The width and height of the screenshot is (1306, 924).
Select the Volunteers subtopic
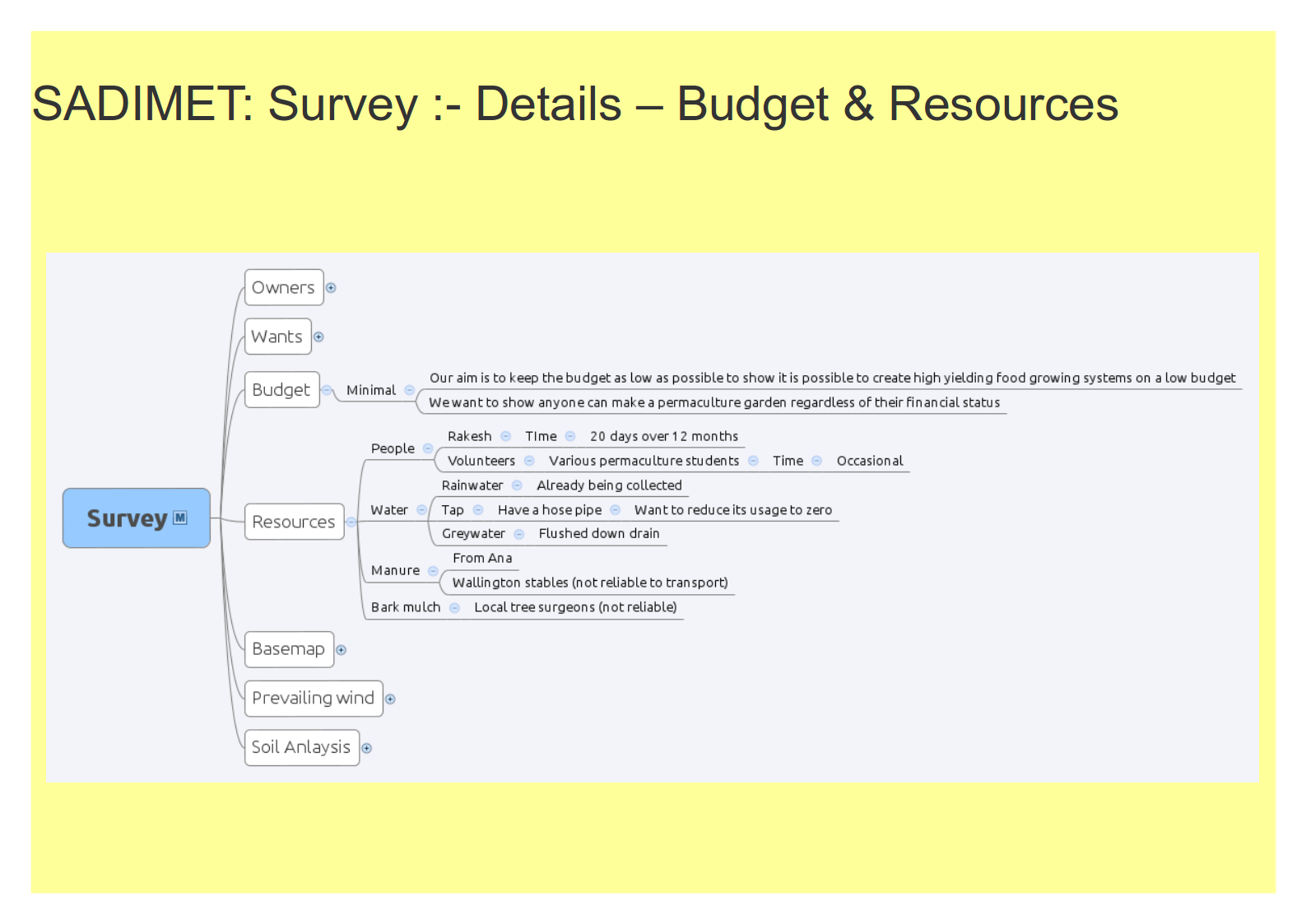pos(481,461)
